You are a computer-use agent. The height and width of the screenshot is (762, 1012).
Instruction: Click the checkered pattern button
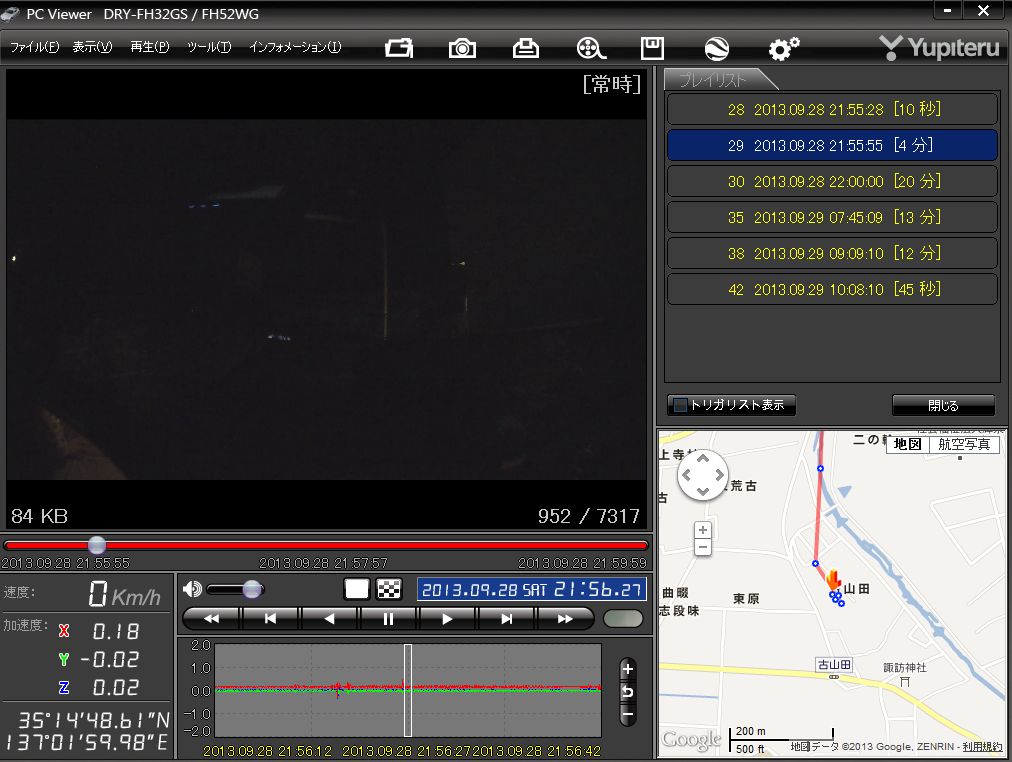point(389,588)
